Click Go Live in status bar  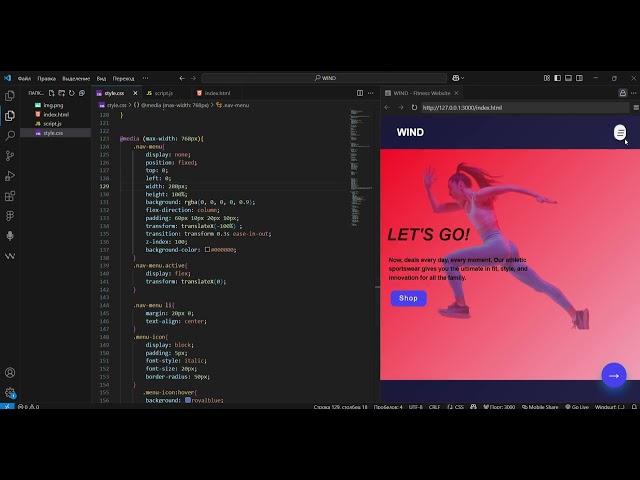coord(577,407)
